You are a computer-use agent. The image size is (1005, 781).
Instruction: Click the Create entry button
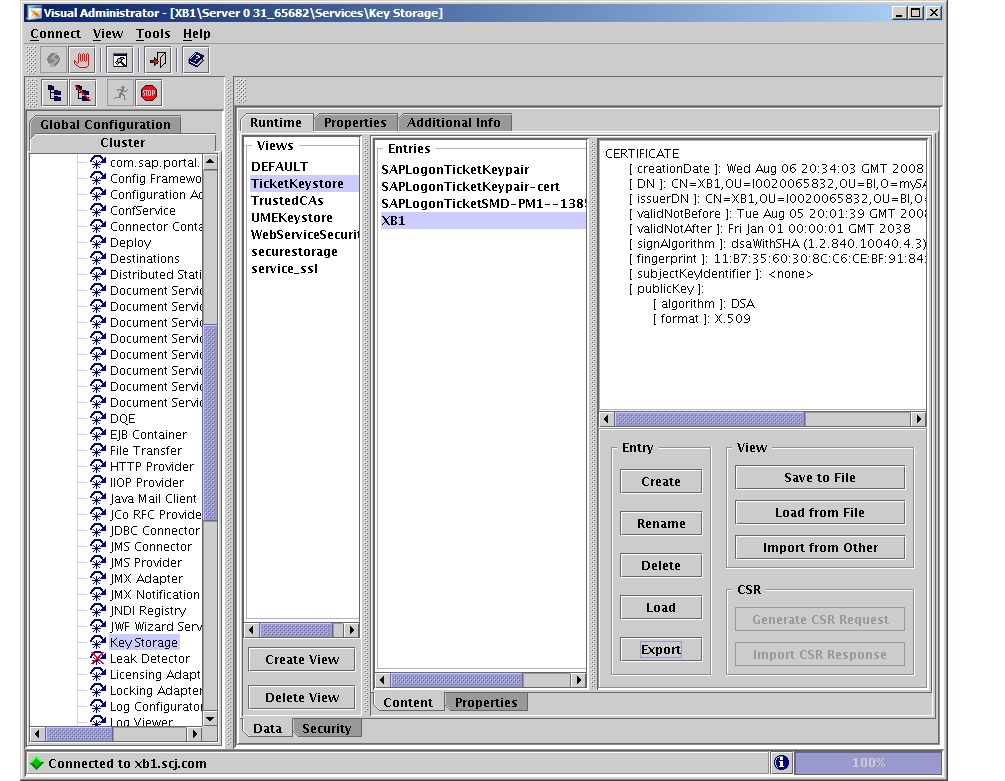[x=661, y=481]
